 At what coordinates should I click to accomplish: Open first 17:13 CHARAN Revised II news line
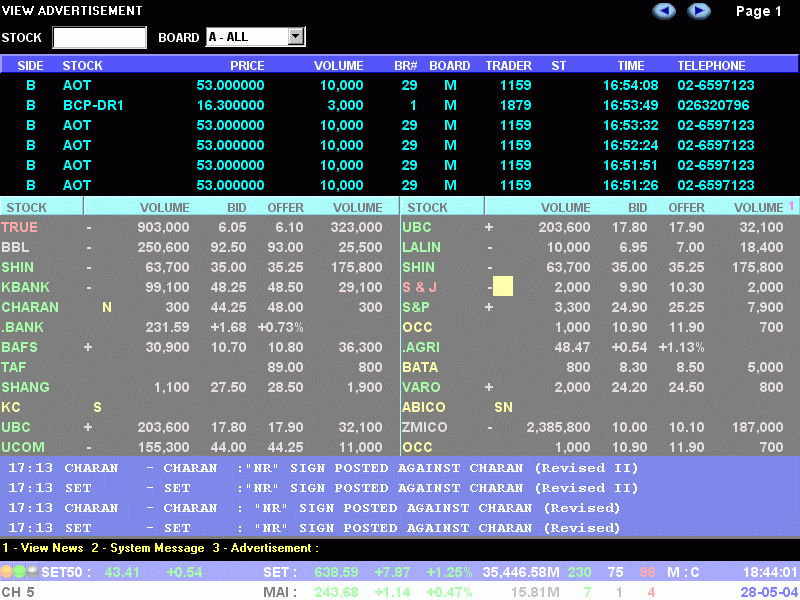[x=323, y=468]
